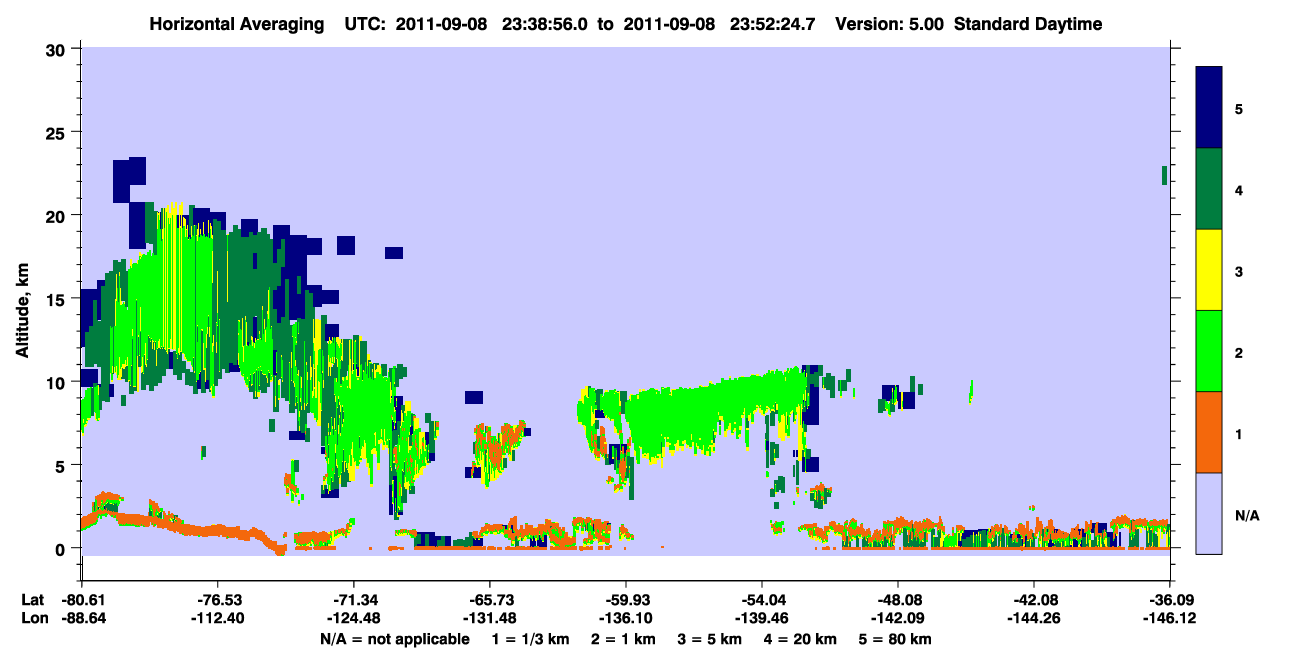The height and width of the screenshot is (667, 1300).
Task: Click the y-axis tick label '20'
Action: (58, 215)
